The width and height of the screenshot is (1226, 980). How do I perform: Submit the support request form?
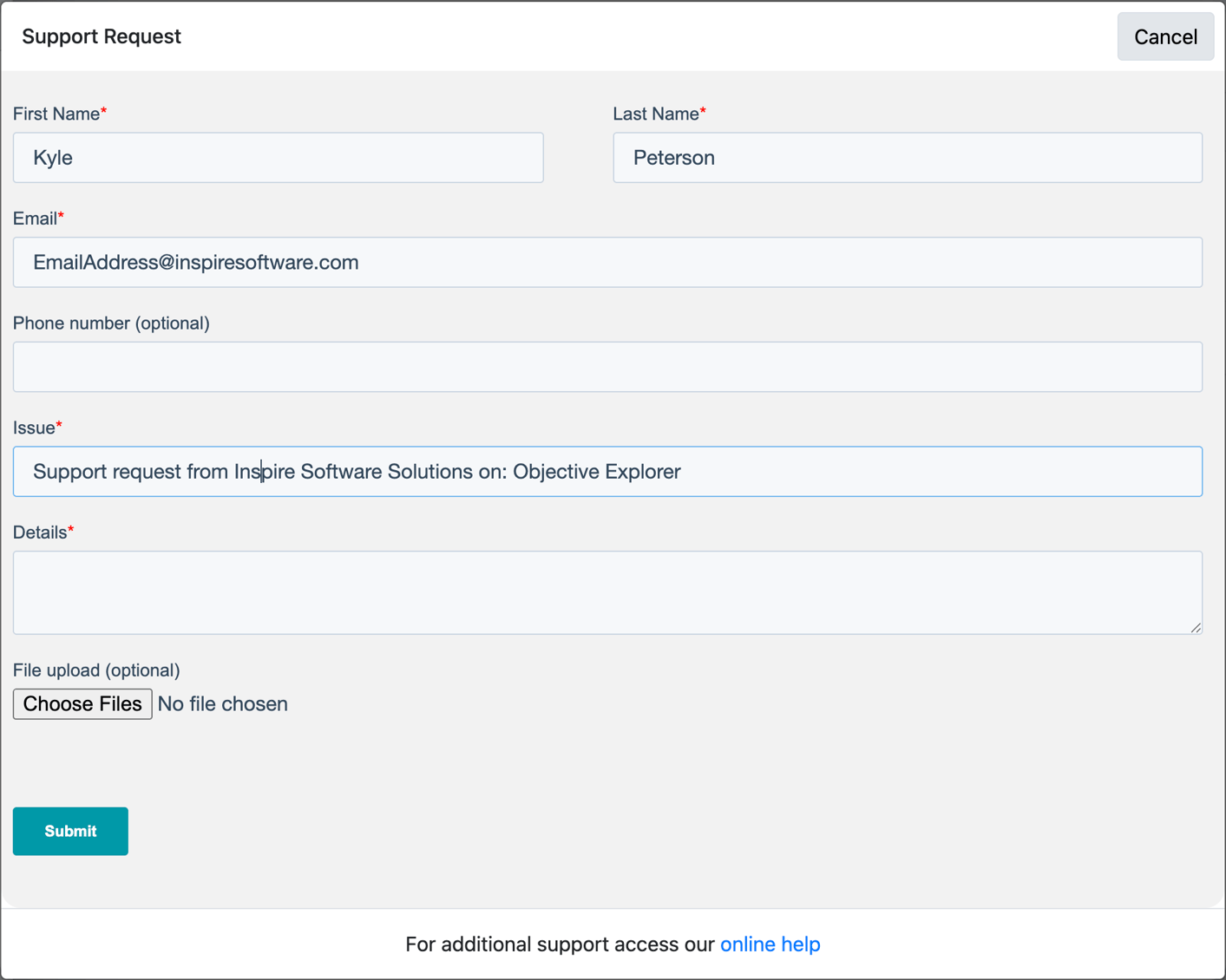point(70,831)
